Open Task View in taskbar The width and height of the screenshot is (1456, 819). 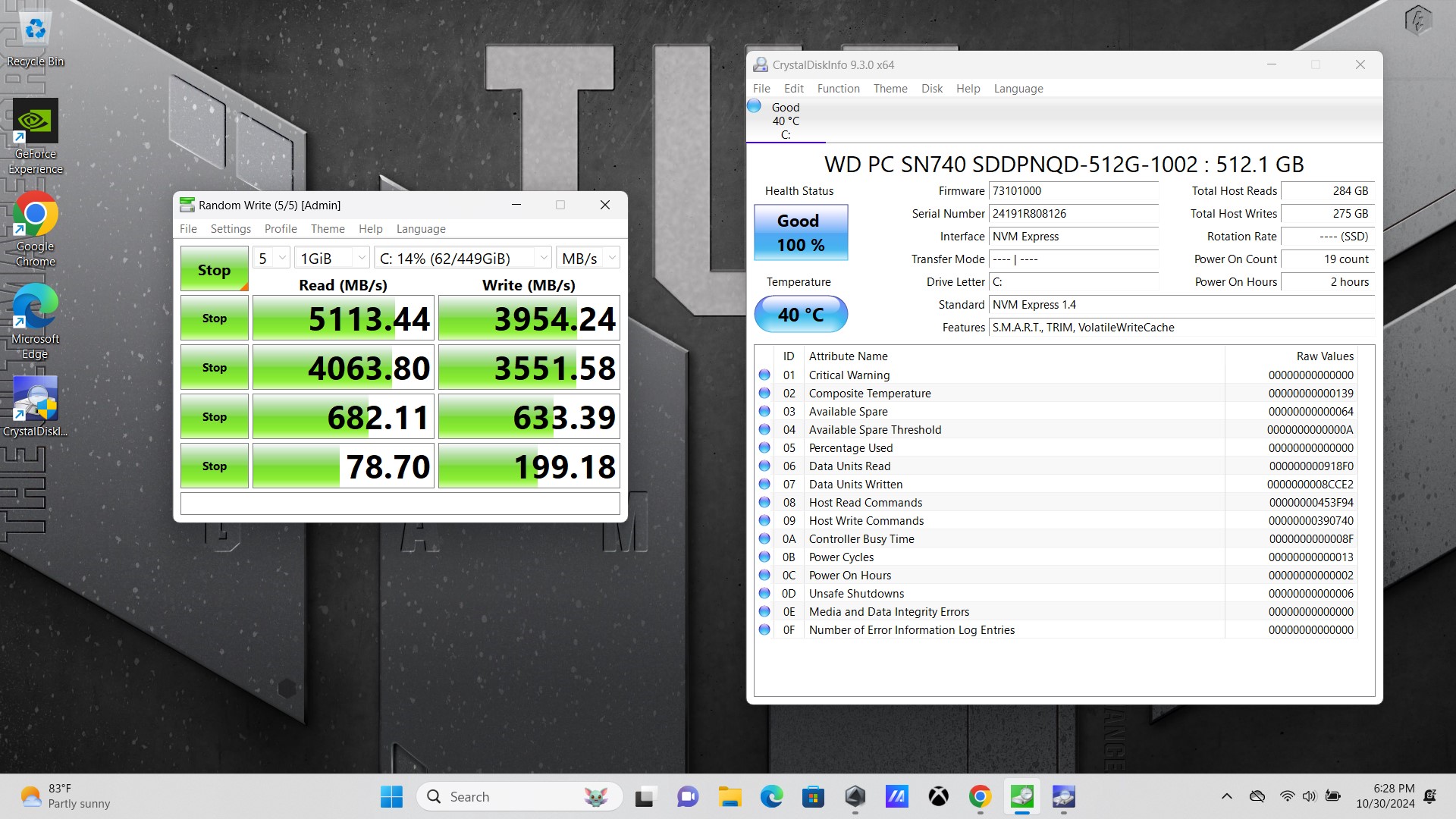point(645,796)
